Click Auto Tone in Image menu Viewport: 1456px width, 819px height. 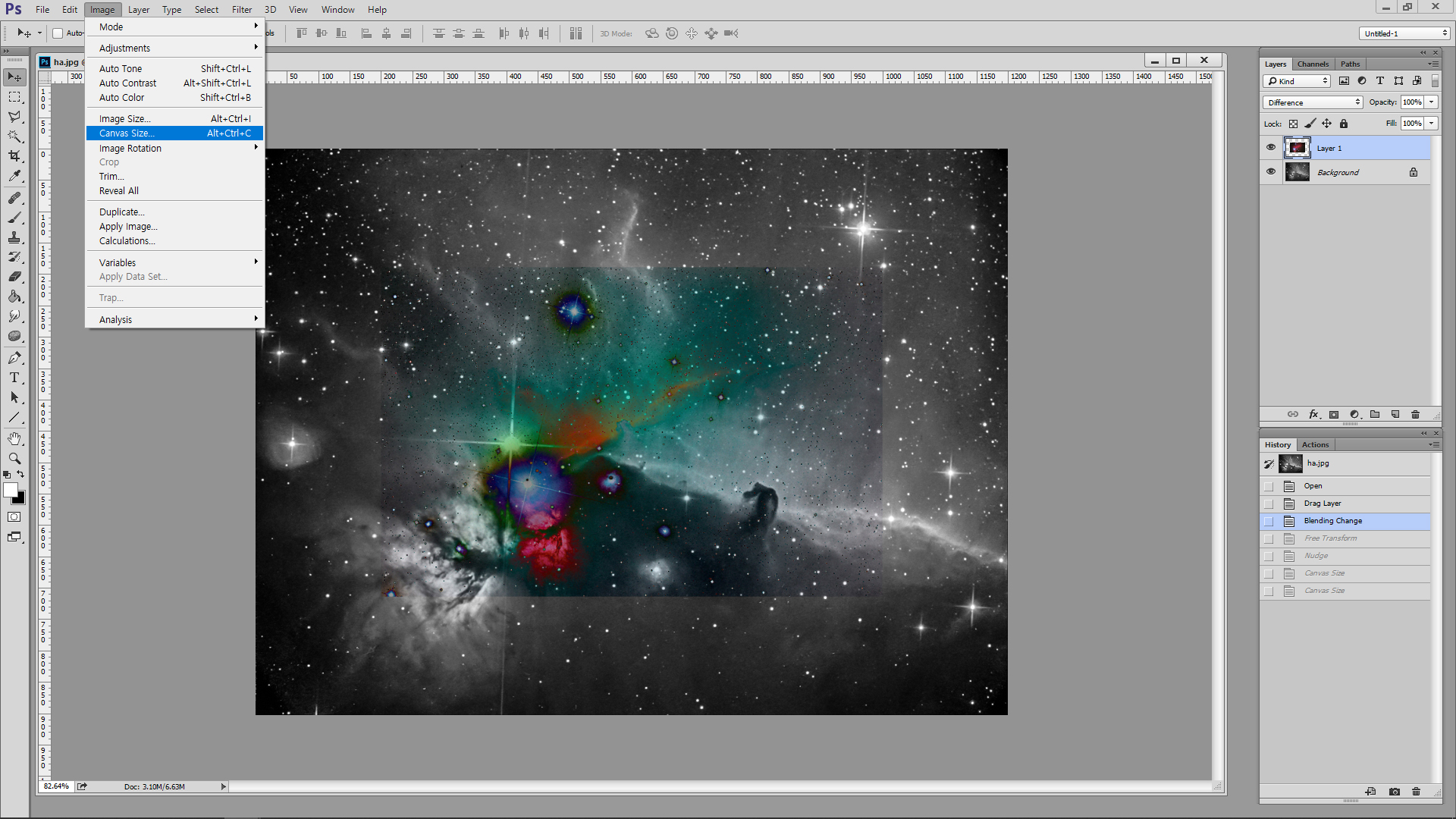pyautogui.click(x=174, y=69)
